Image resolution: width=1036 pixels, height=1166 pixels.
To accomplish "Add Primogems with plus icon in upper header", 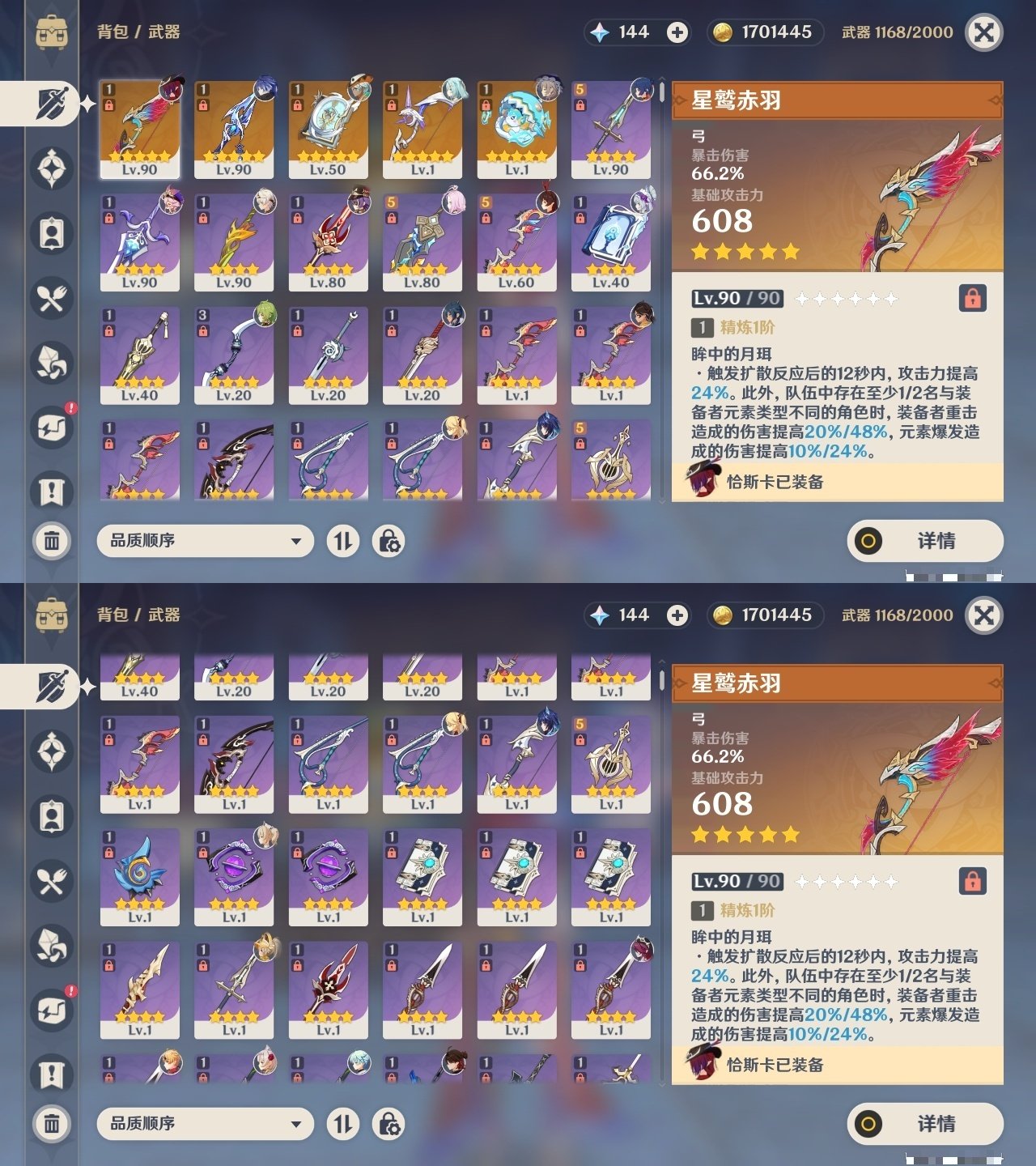I will [x=677, y=32].
